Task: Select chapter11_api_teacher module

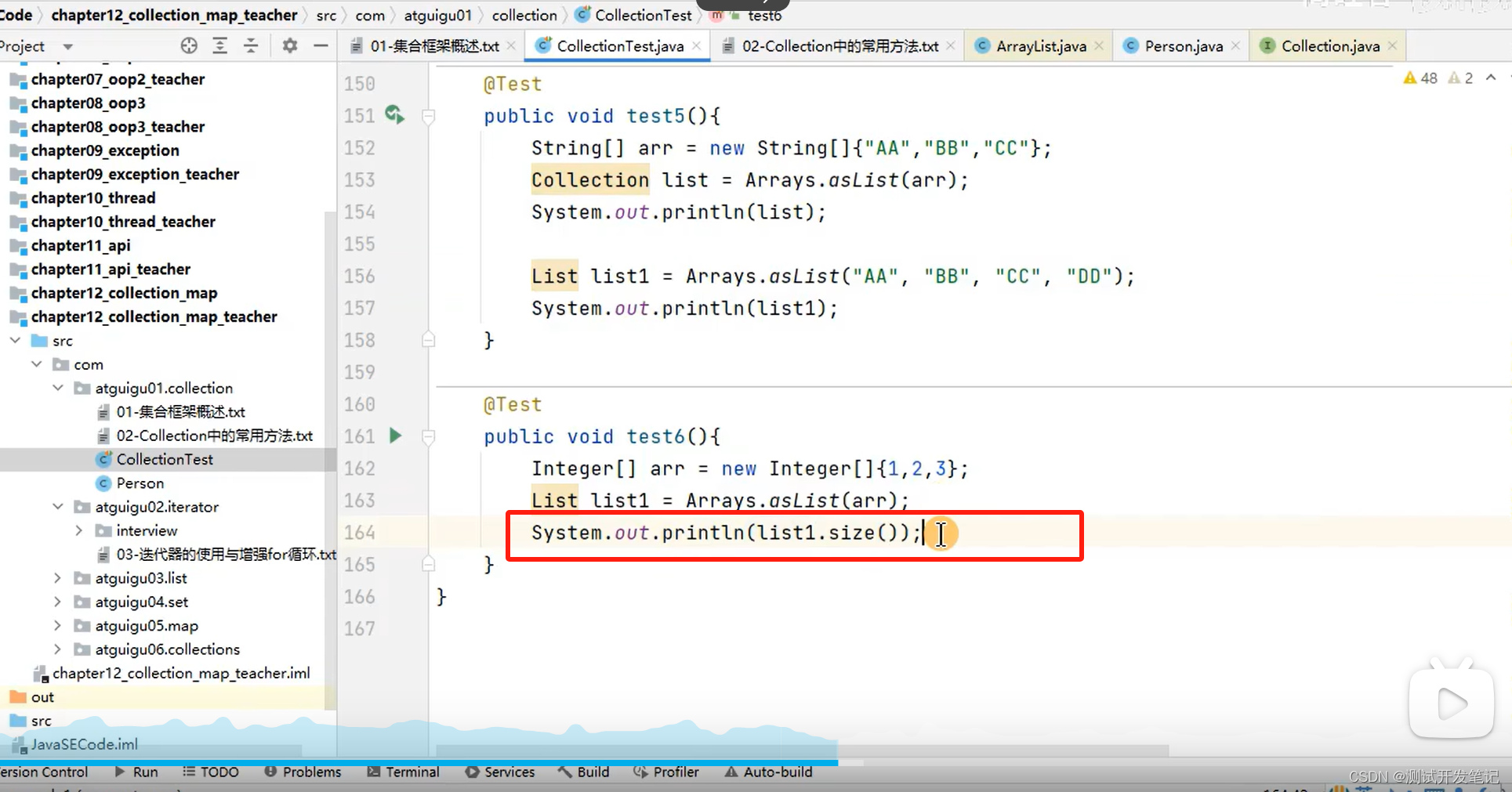Action: [111, 269]
